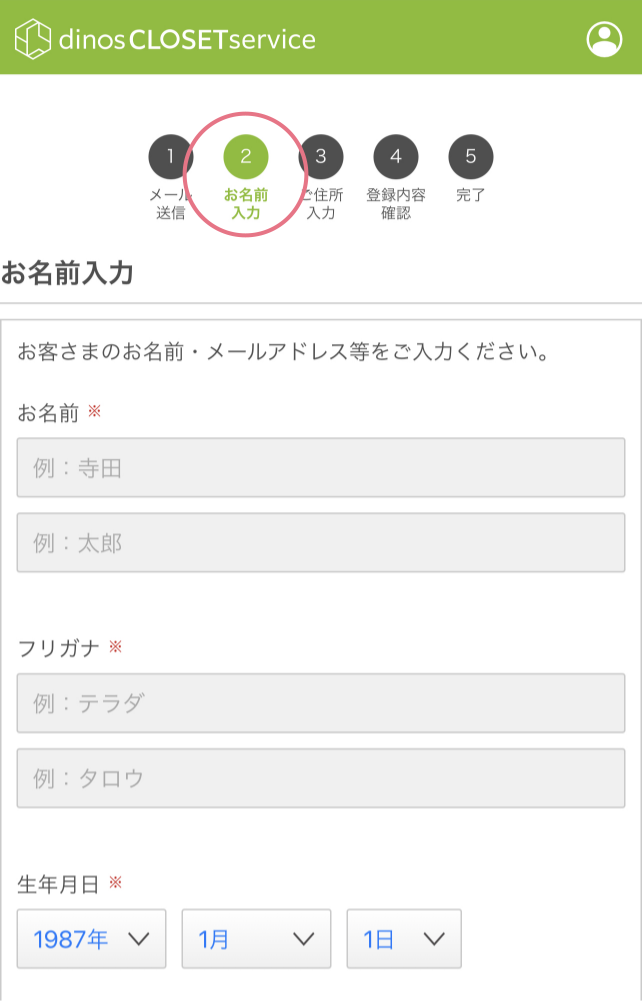Open the 1月 month dropdown
Viewport: 642px width, 1001px height.
point(256,938)
